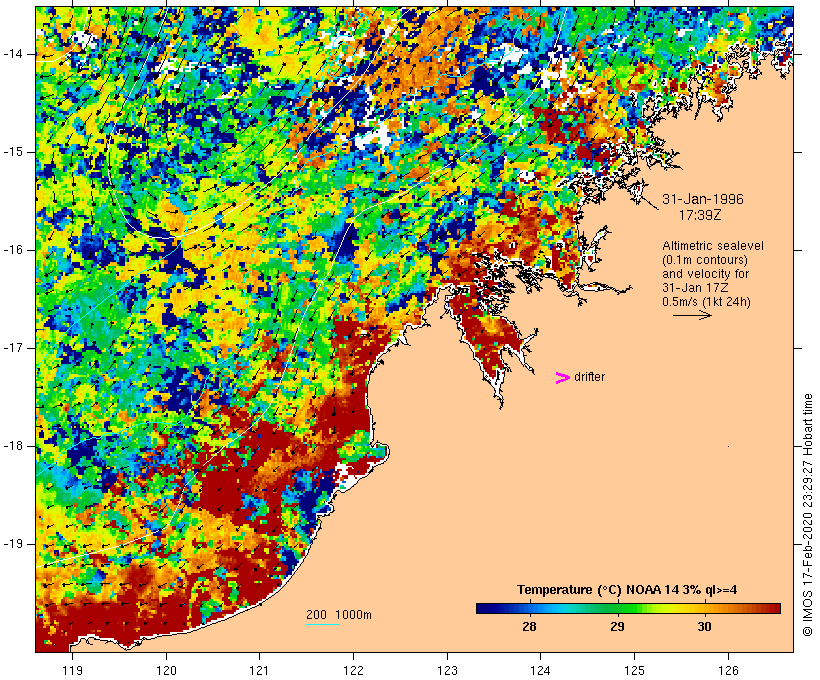Click the 'Temperature (°C) NOAA 14' title
Screen dimensions: 820x680
point(627,590)
